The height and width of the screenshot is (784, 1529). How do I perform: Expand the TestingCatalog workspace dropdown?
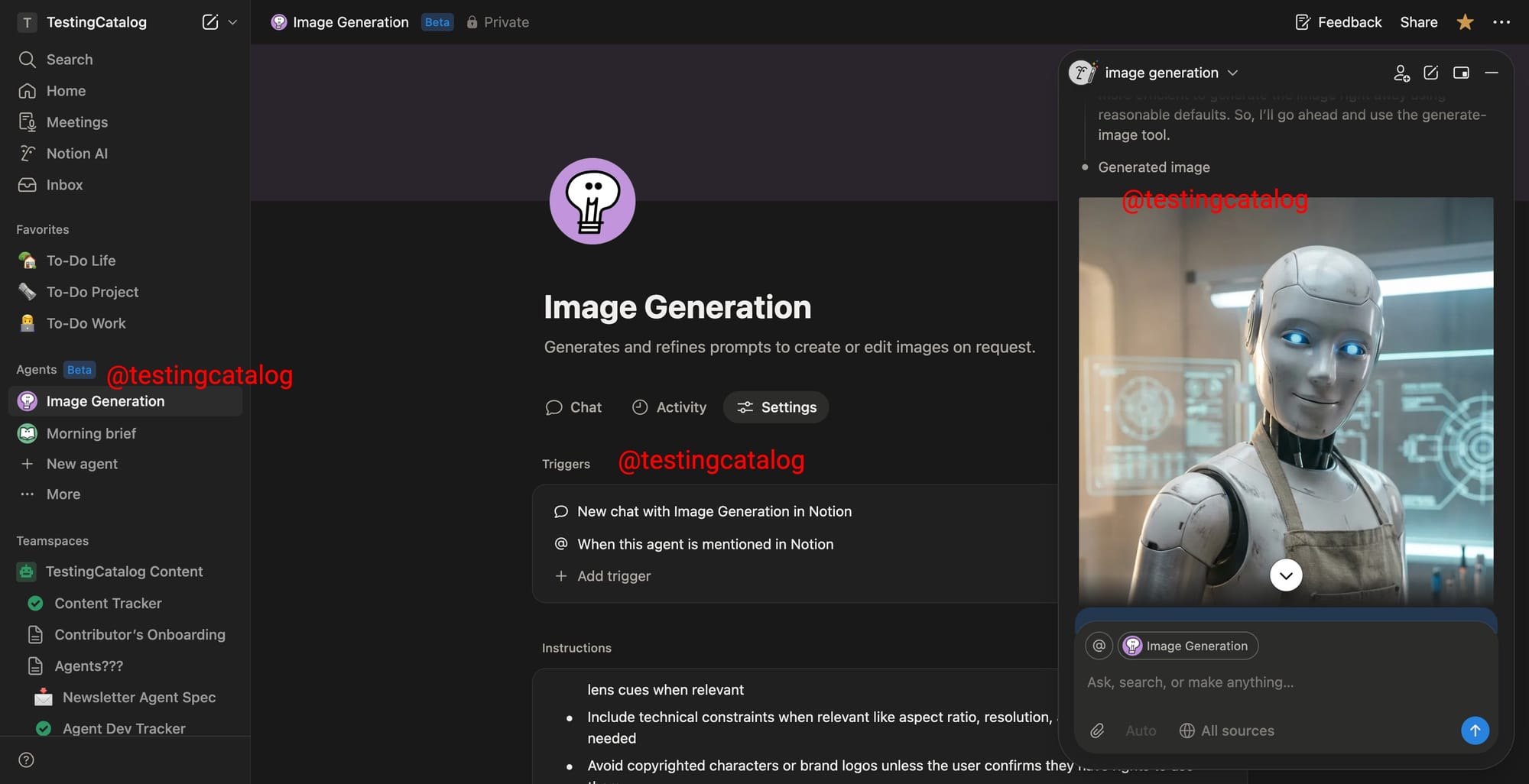pyautogui.click(x=234, y=22)
